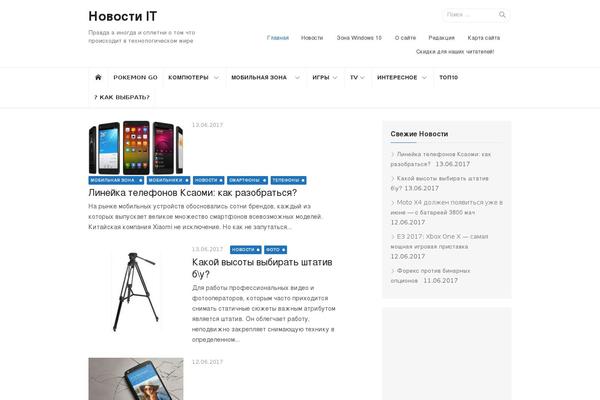Expand the TV menu chevron
Screen dimensions: 600x400
362,78
